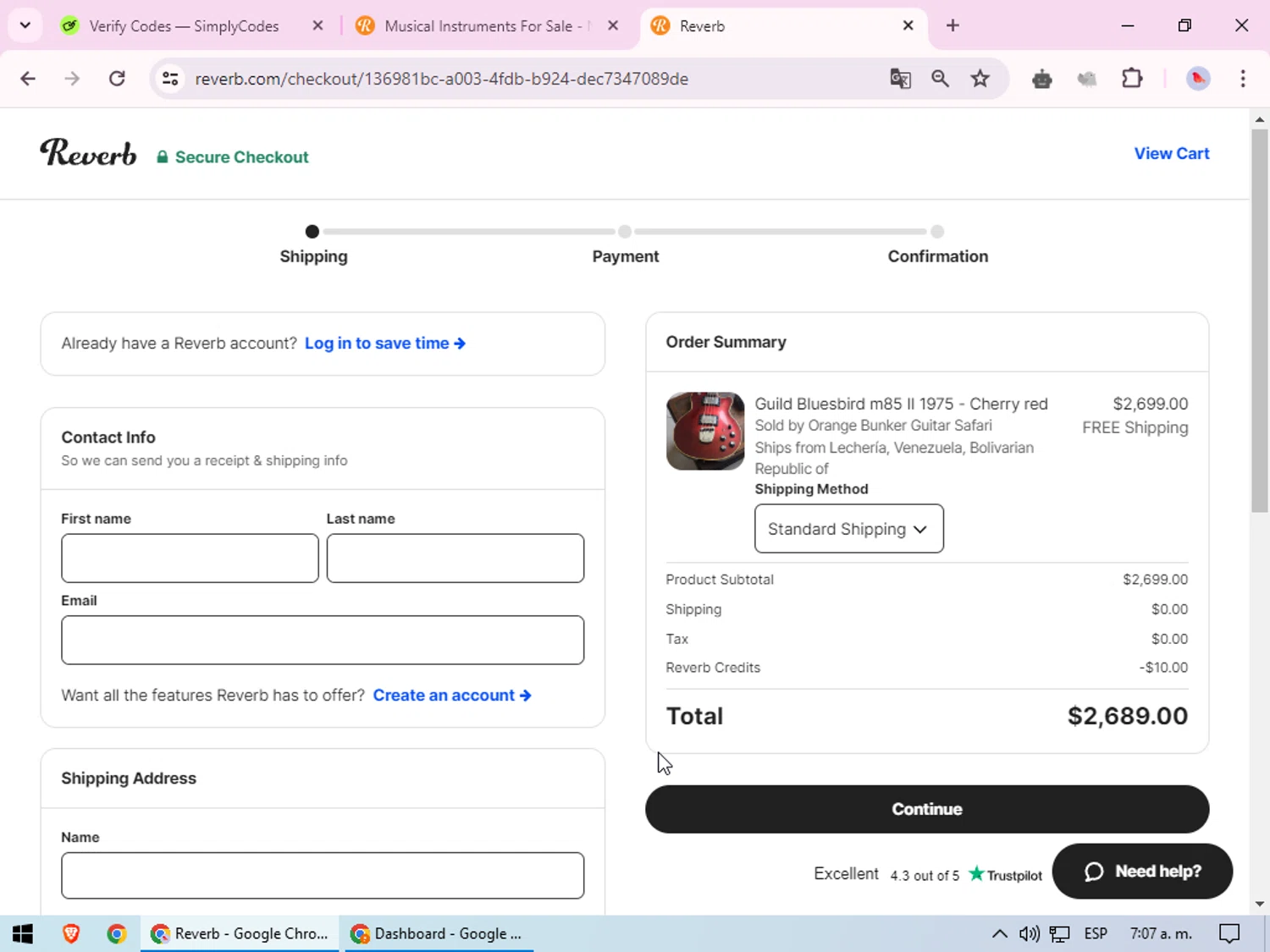Open the Need help? chat button
The height and width of the screenshot is (952, 1270).
1142,872
